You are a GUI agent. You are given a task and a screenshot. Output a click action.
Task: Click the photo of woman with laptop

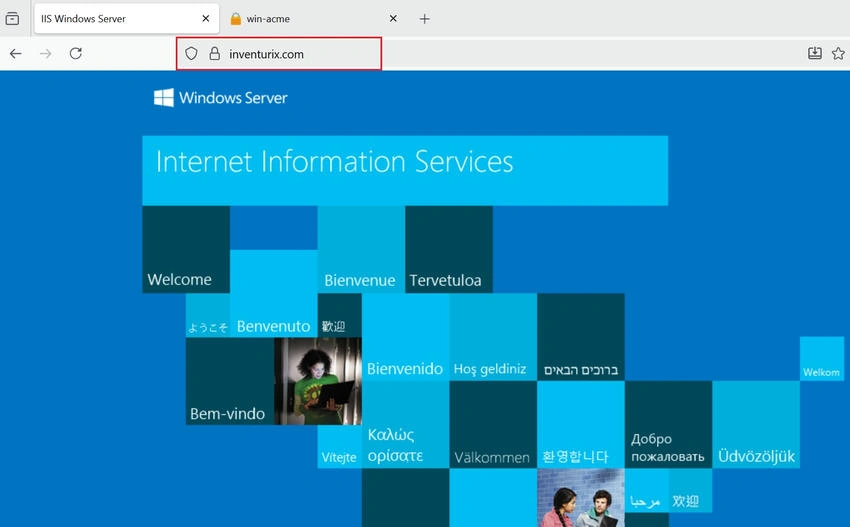[x=318, y=381]
